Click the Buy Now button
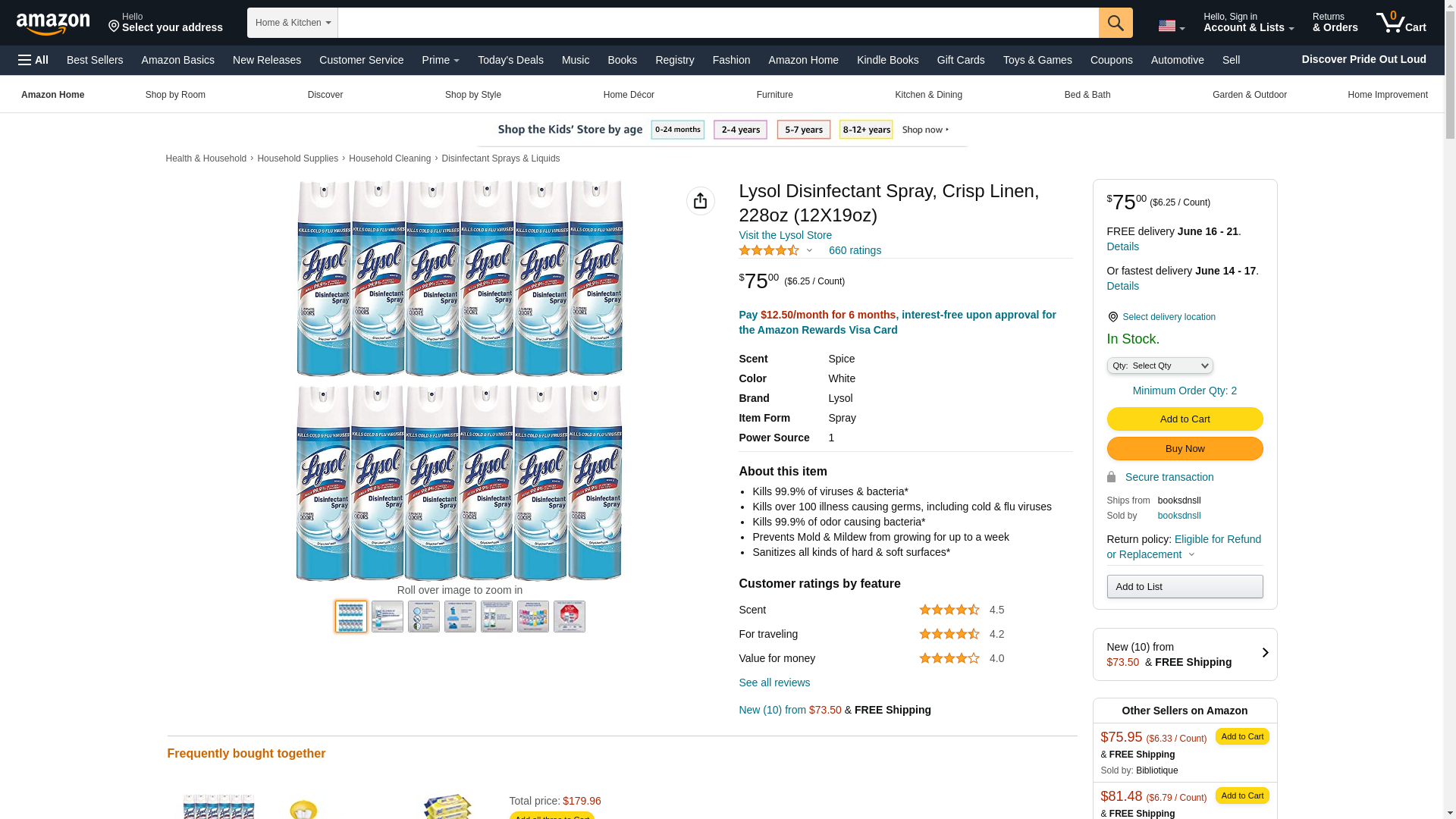Image resolution: width=1456 pixels, height=819 pixels. pos(1185,448)
